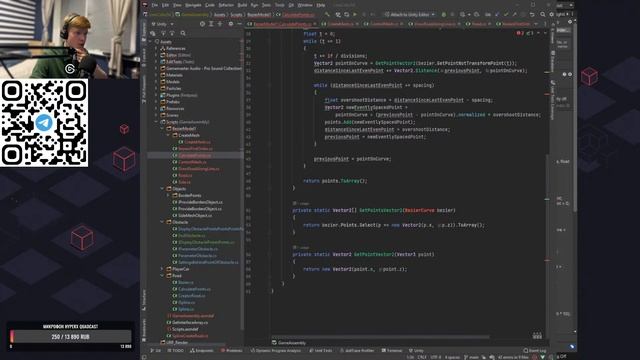Click the Telegram QR code overlay

[x=44, y=123]
